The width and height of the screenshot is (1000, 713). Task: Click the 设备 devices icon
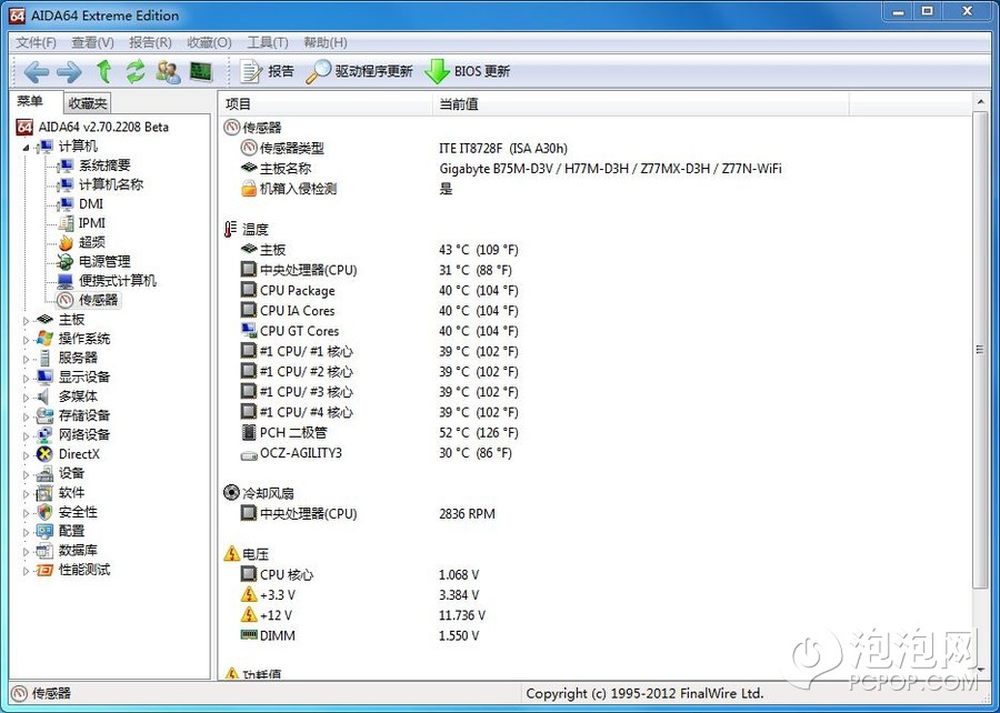click(x=45, y=474)
